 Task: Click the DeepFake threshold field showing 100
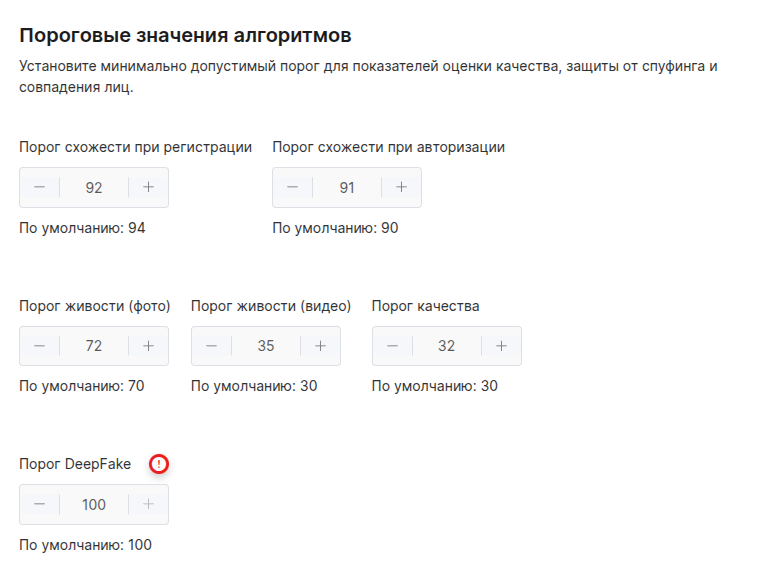(94, 504)
